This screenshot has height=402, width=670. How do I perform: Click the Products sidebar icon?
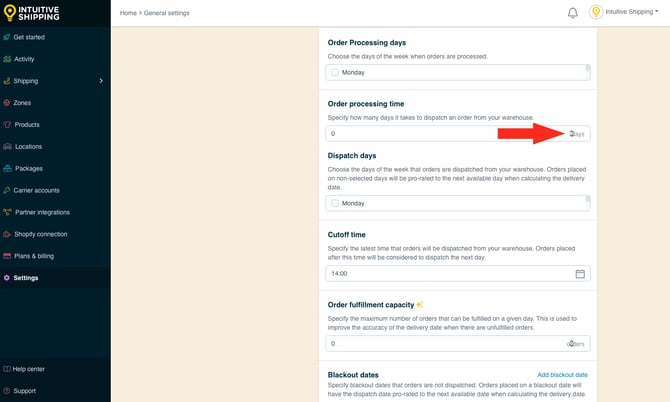(x=7, y=124)
